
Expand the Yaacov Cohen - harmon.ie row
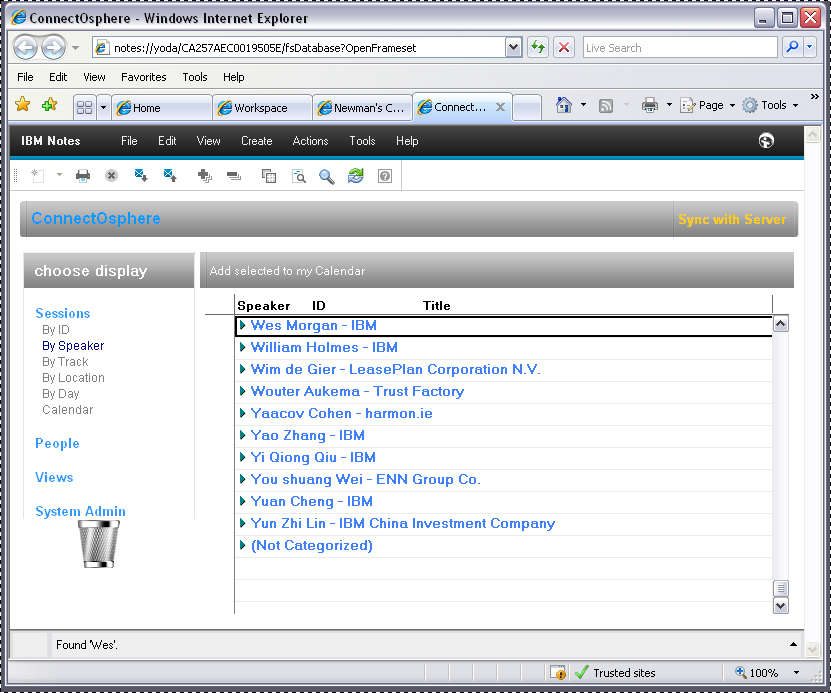[243, 413]
